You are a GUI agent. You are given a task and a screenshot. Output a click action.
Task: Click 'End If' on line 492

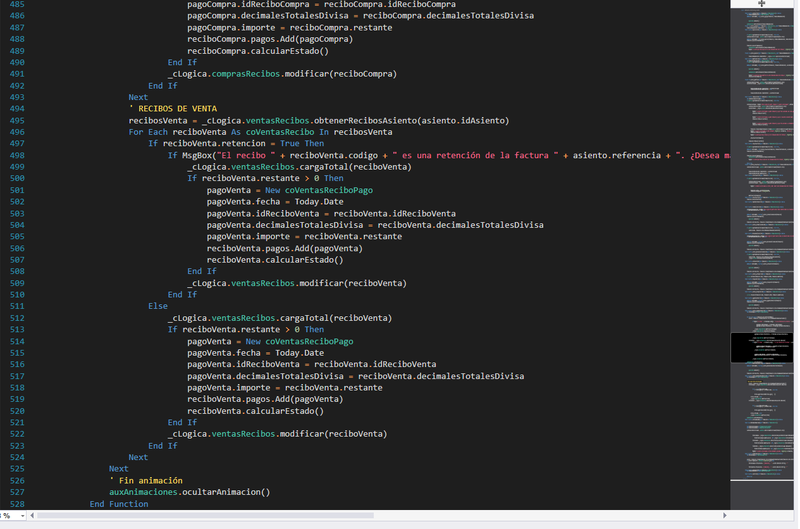tap(163, 86)
